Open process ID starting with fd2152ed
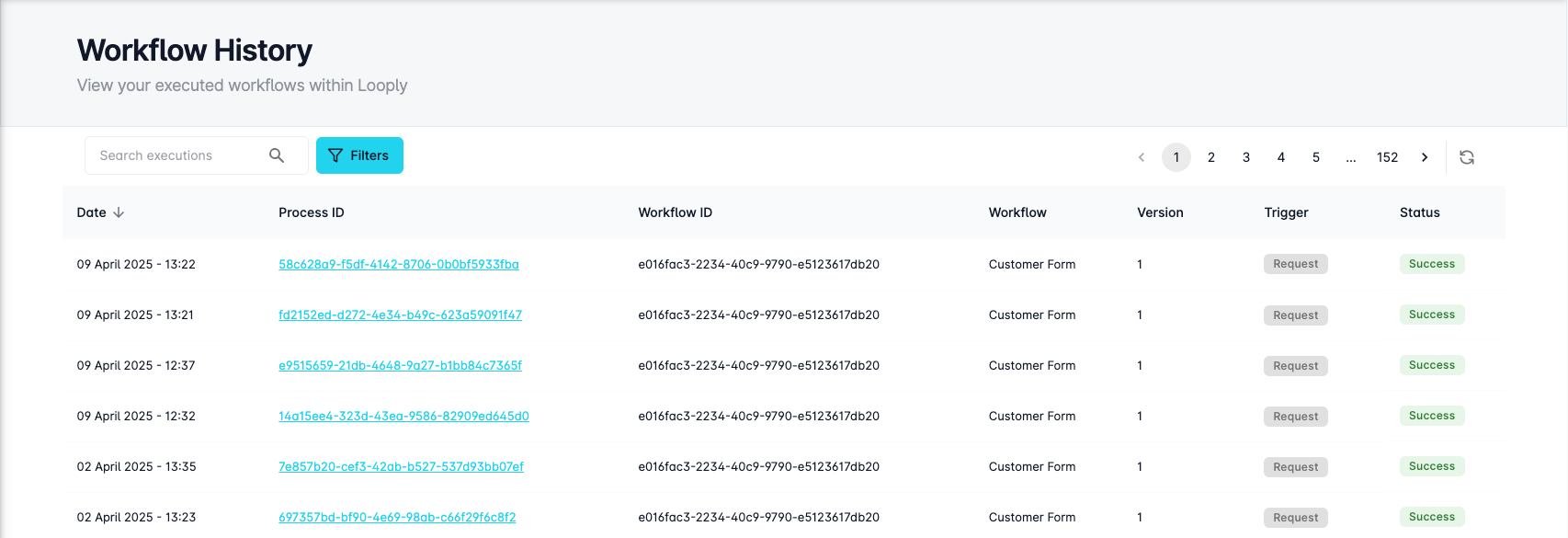Screen dimensions: 1568x538 point(400,315)
